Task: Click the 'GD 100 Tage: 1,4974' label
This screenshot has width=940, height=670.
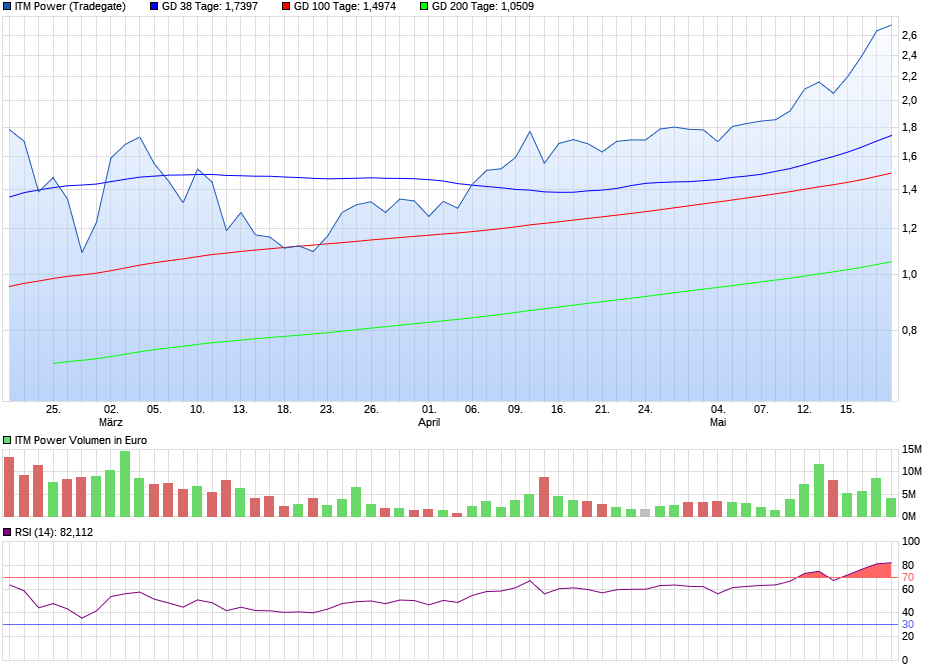Action: pos(345,7)
